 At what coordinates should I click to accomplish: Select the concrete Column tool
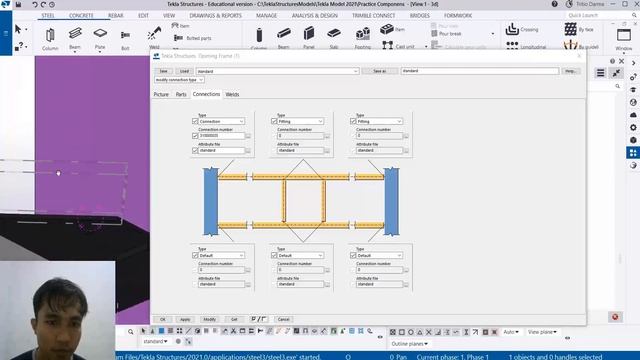click(x=259, y=38)
